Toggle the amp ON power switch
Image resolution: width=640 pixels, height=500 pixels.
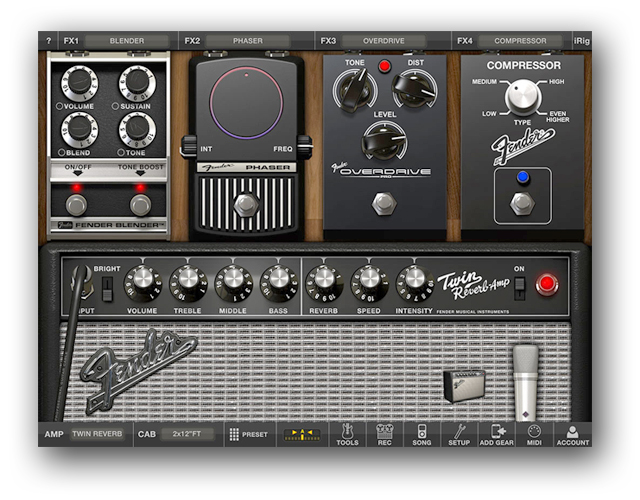519,288
